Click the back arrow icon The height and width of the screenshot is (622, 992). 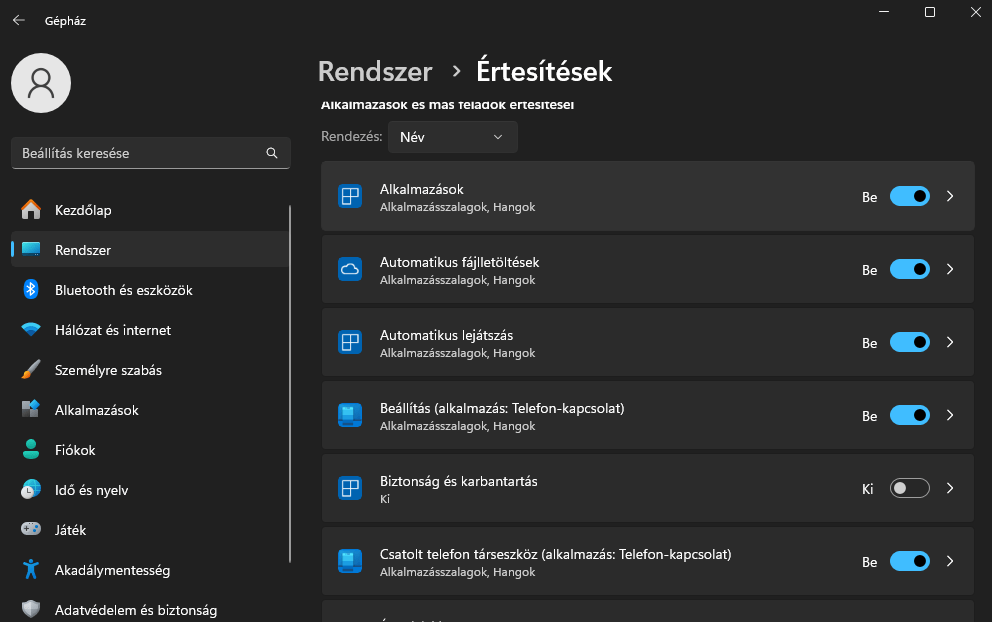point(19,20)
